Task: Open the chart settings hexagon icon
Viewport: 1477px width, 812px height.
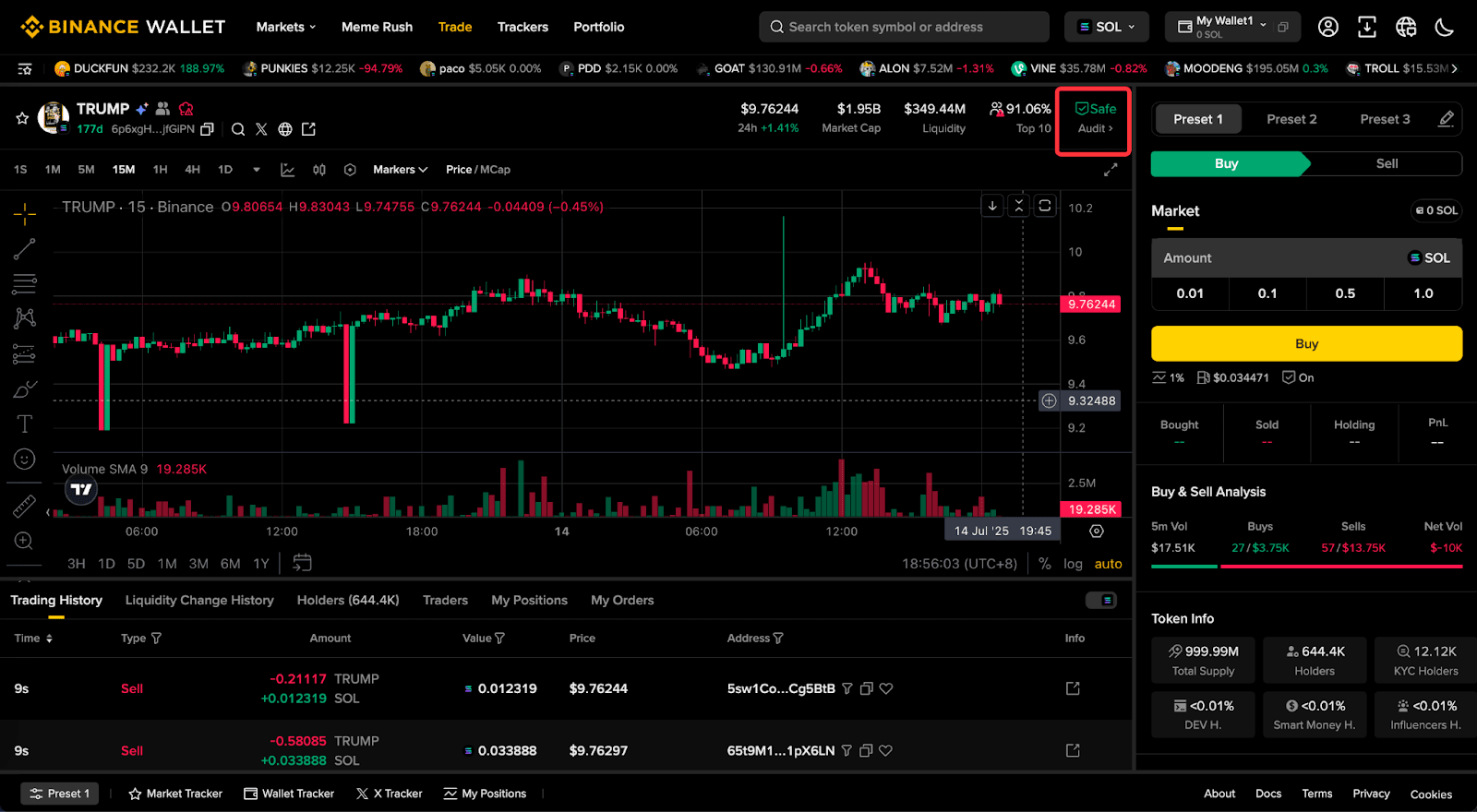Action: pyautogui.click(x=350, y=170)
